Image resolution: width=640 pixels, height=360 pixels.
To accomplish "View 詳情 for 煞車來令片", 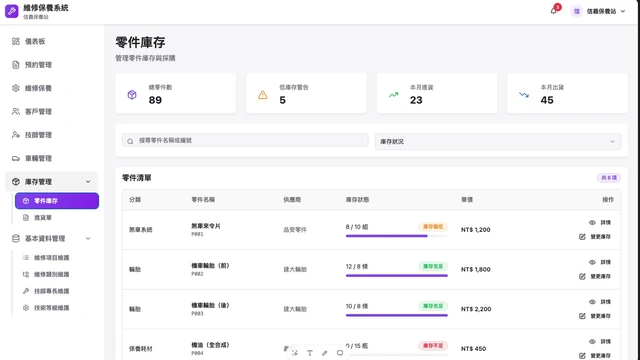I will tap(600, 222).
